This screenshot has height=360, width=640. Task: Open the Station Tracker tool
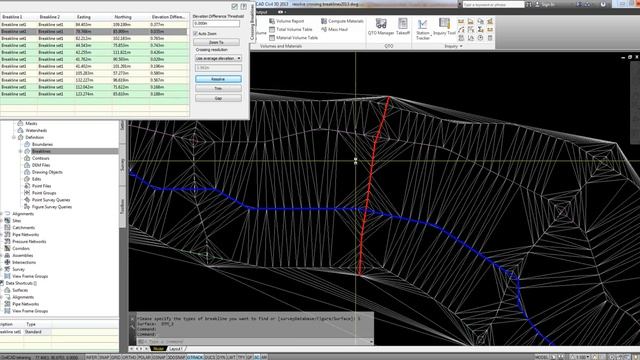(422, 29)
